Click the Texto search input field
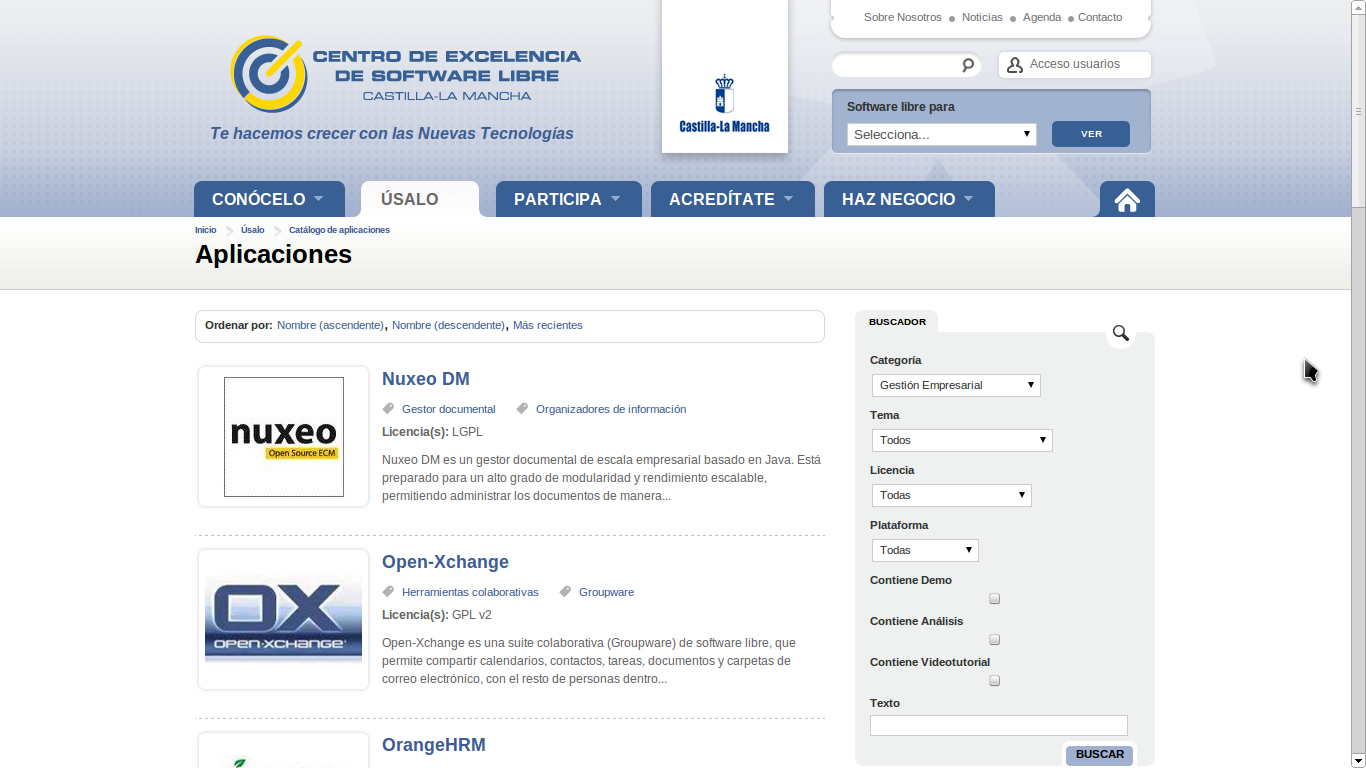1366x768 pixels. 999,725
